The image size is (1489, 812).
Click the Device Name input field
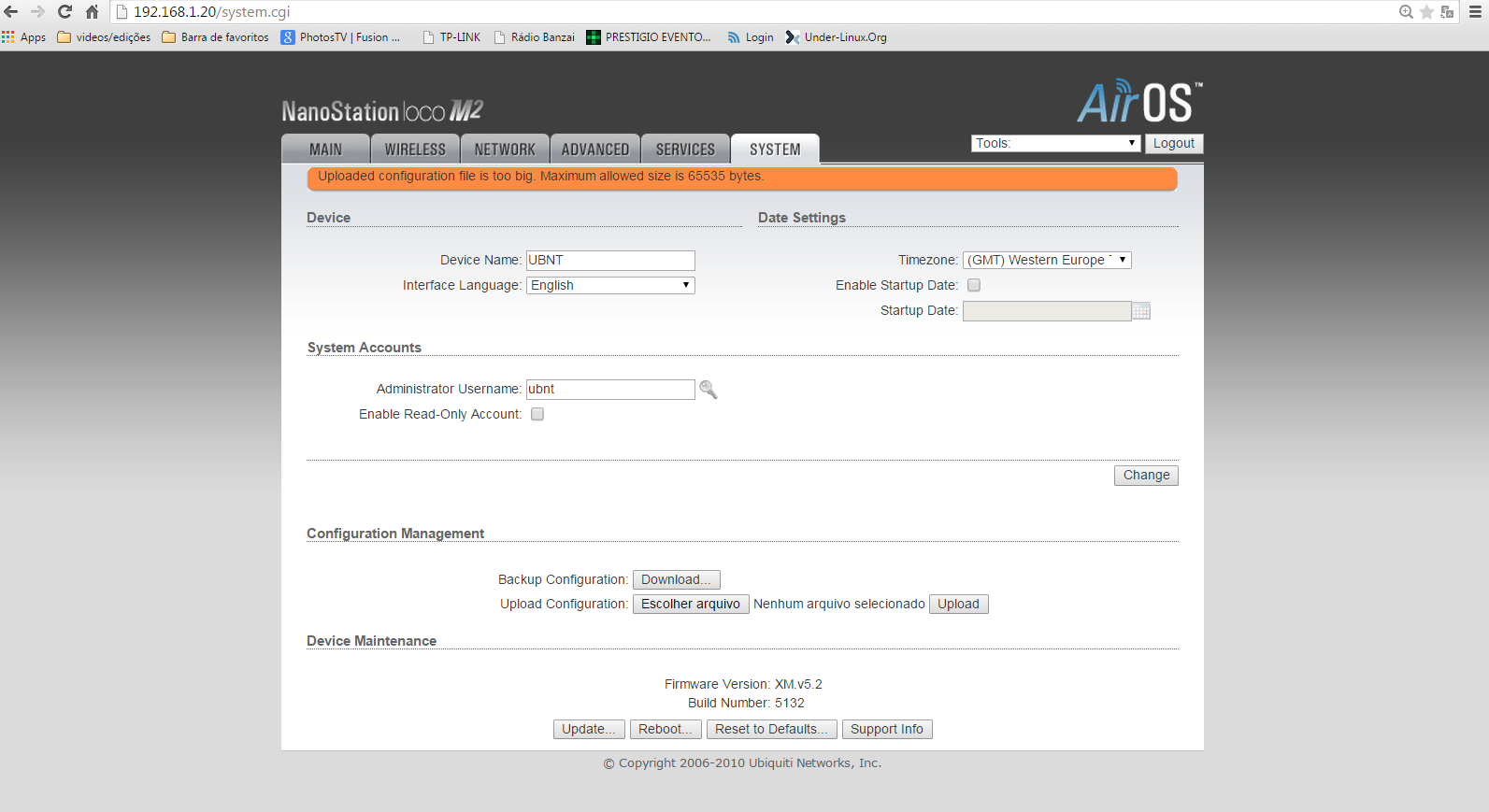pyautogui.click(x=610, y=261)
